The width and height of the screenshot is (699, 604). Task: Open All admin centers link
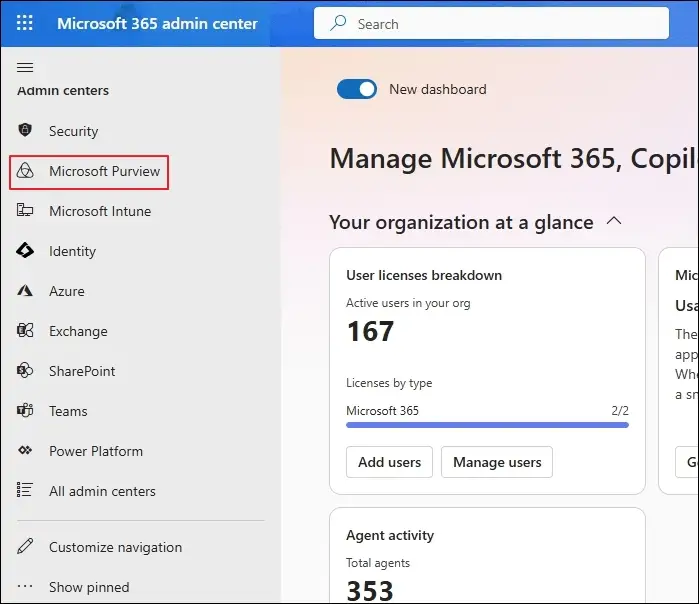pos(102,491)
